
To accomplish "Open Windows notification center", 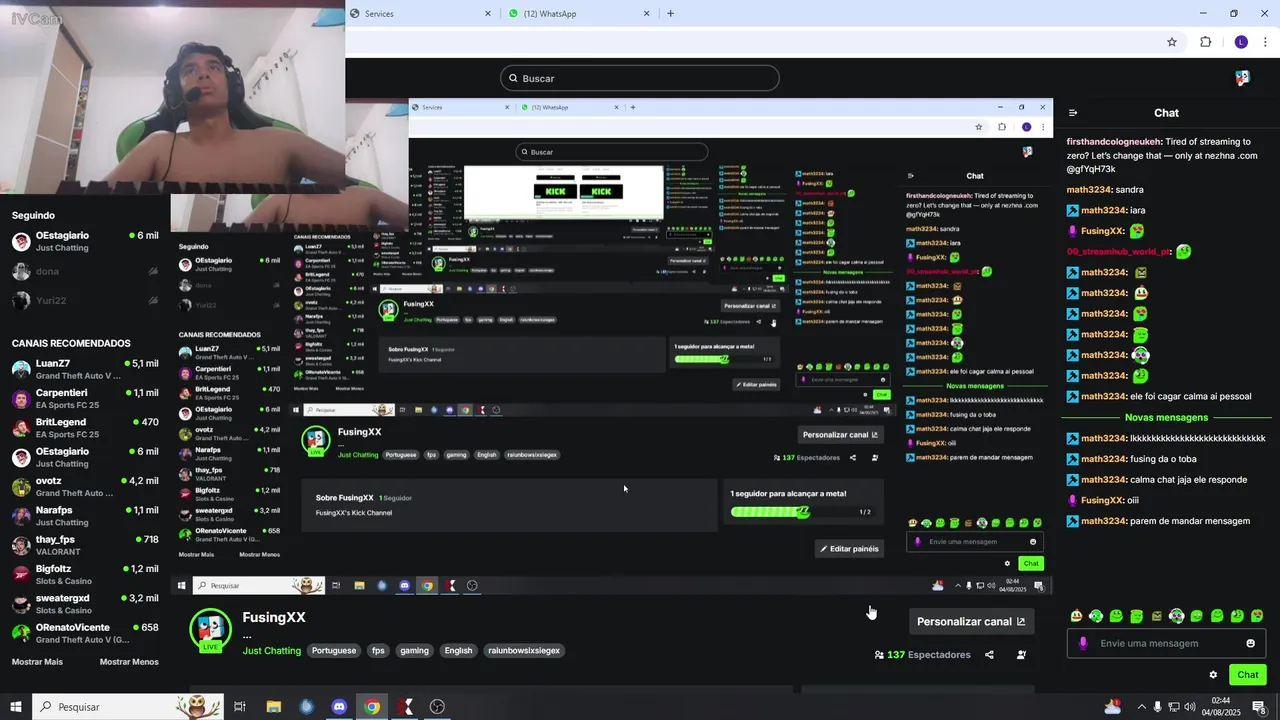I will 1258,707.
